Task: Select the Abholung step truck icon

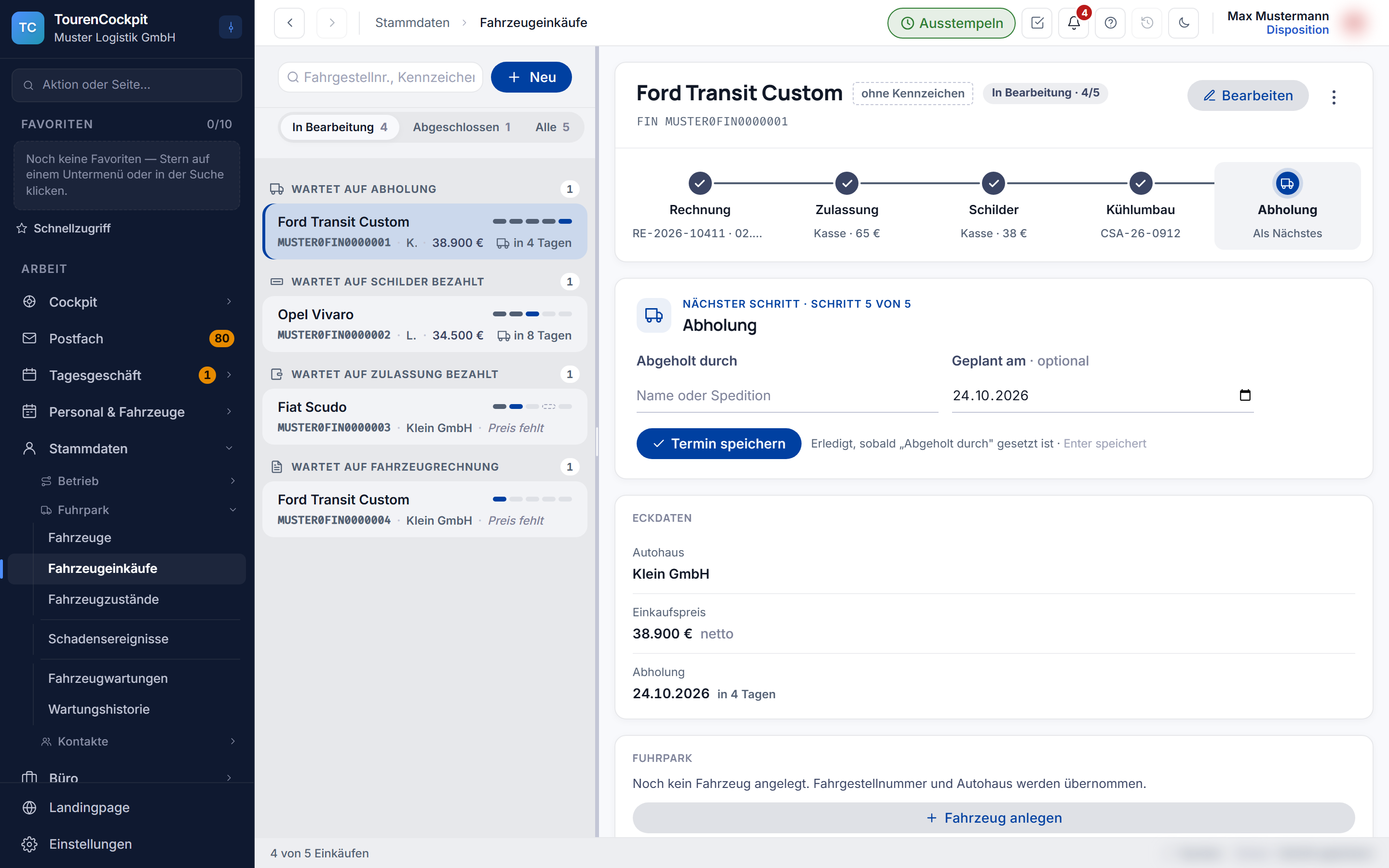Action: click(x=1287, y=184)
